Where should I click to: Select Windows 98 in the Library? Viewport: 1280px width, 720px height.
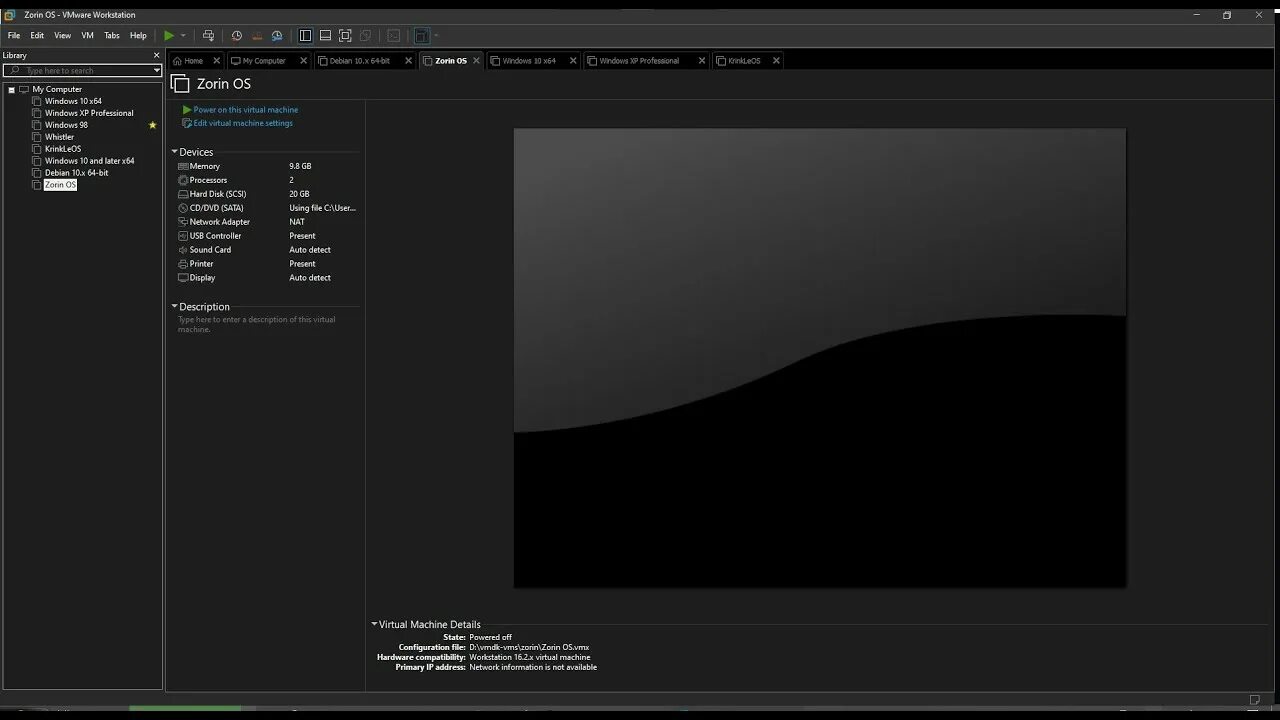pos(66,125)
